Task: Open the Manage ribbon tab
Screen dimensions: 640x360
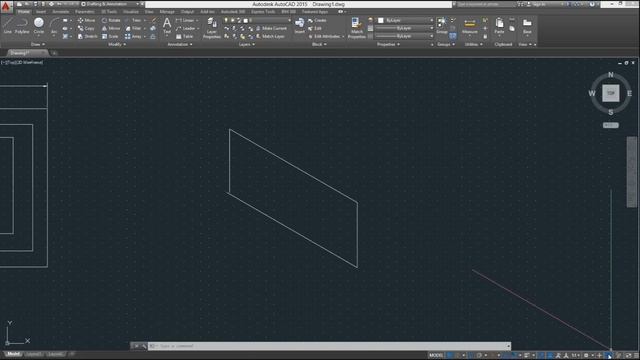Action: coord(167,12)
